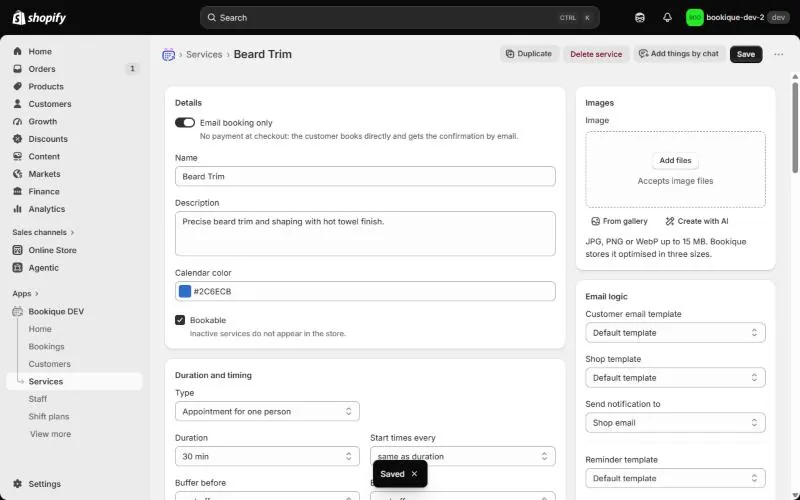Open the Start times every dropdown
Screen dimensions: 800x500
(463, 456)
